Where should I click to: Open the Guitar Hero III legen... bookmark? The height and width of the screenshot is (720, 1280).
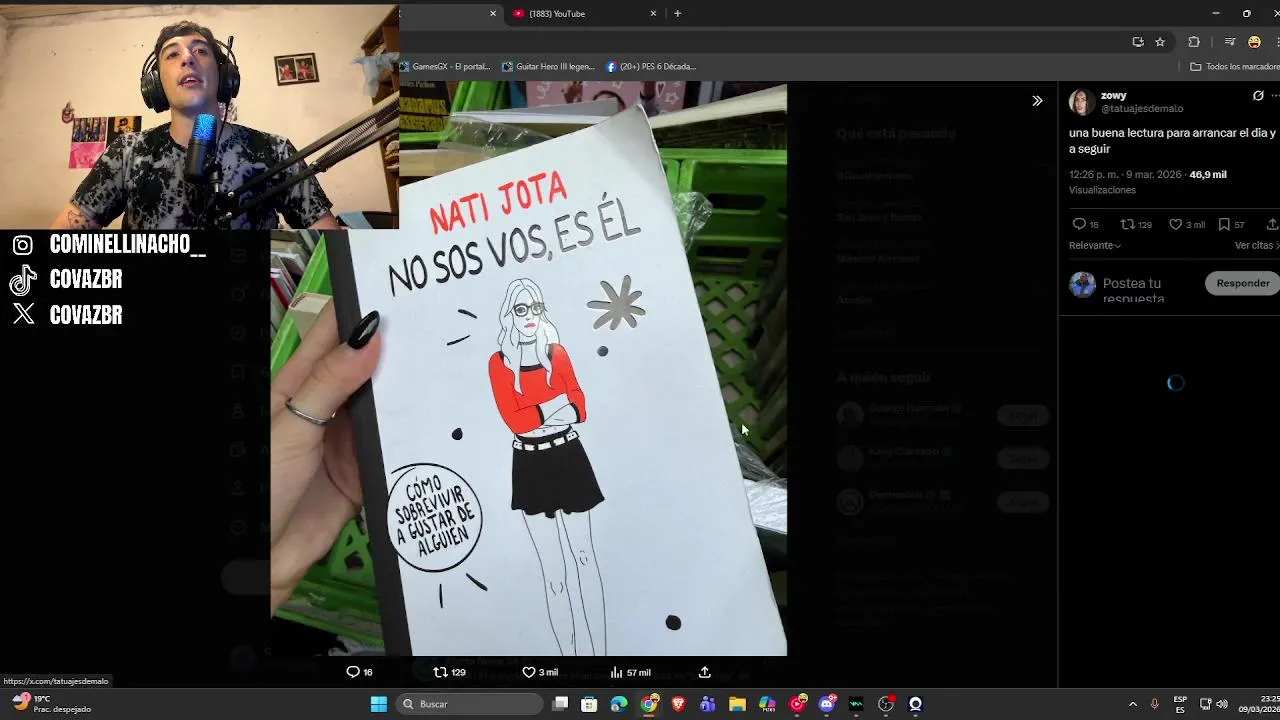pyautogui.click(x=548, y=67)
